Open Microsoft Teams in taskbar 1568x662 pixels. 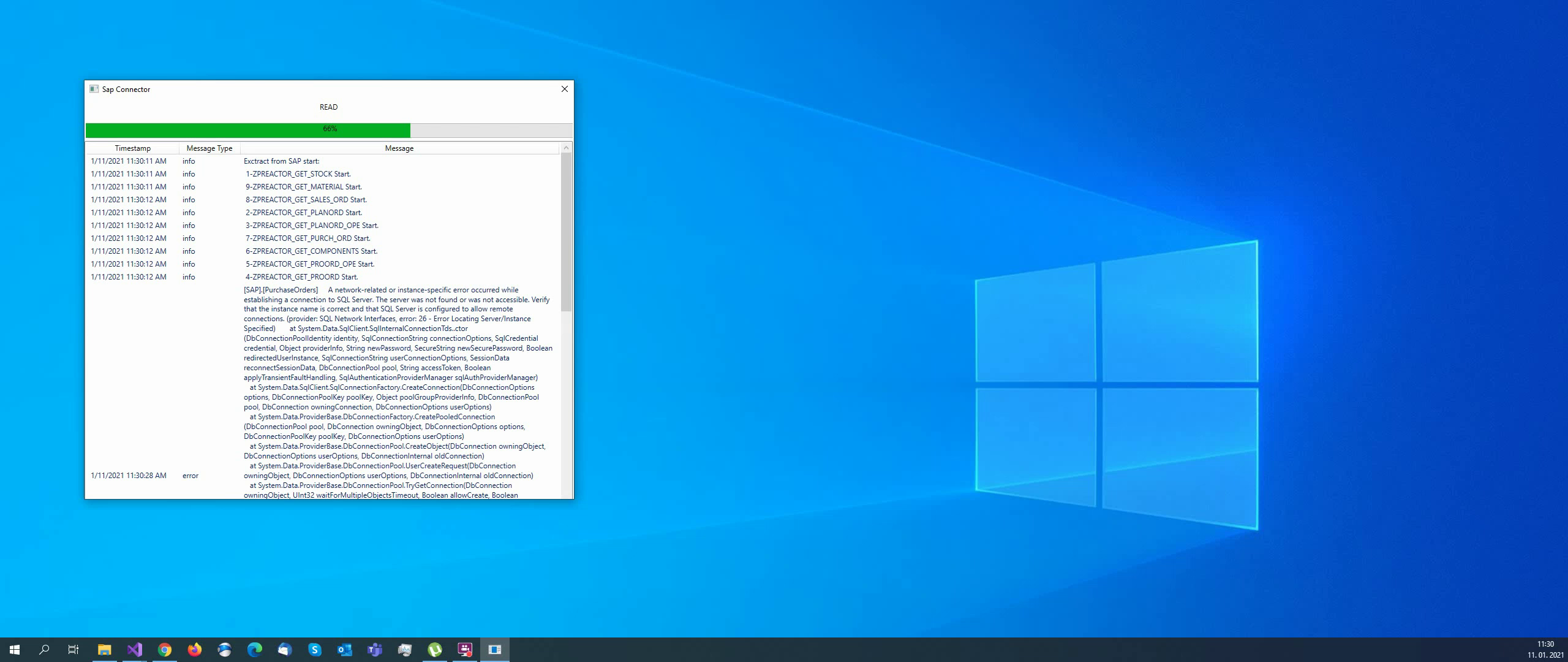coord(375,650)
